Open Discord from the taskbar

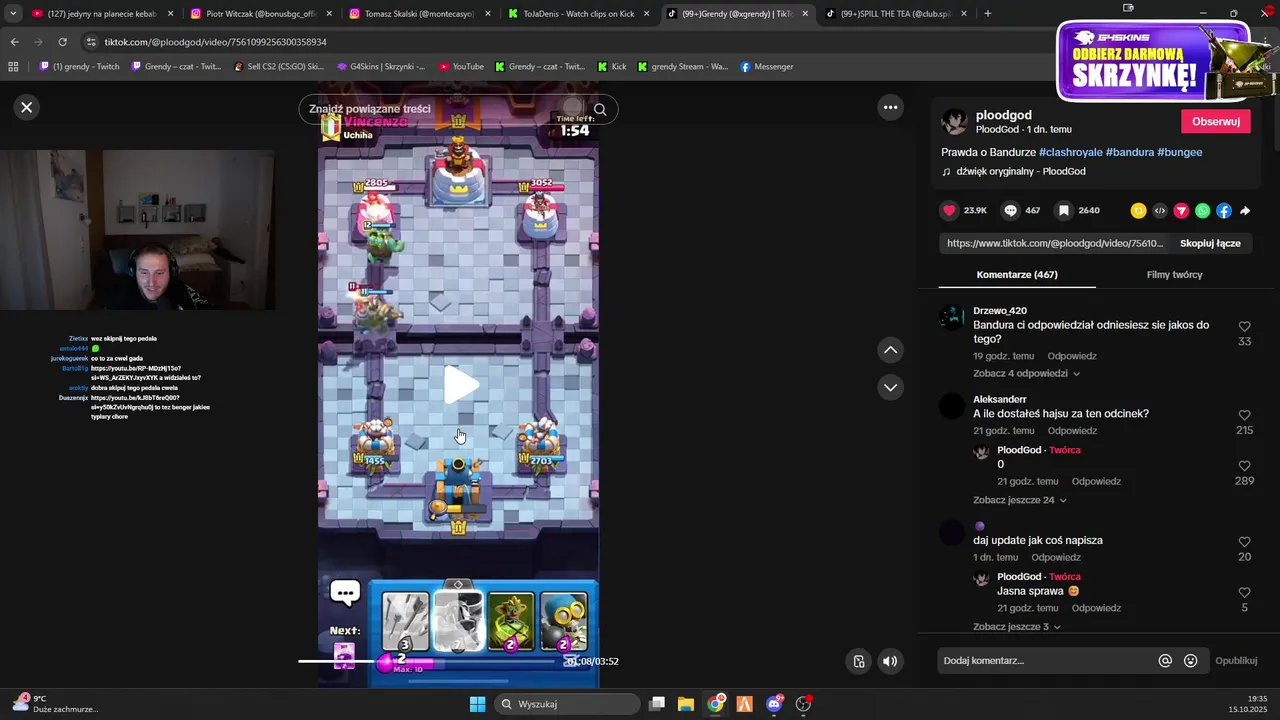coord(774,704)
